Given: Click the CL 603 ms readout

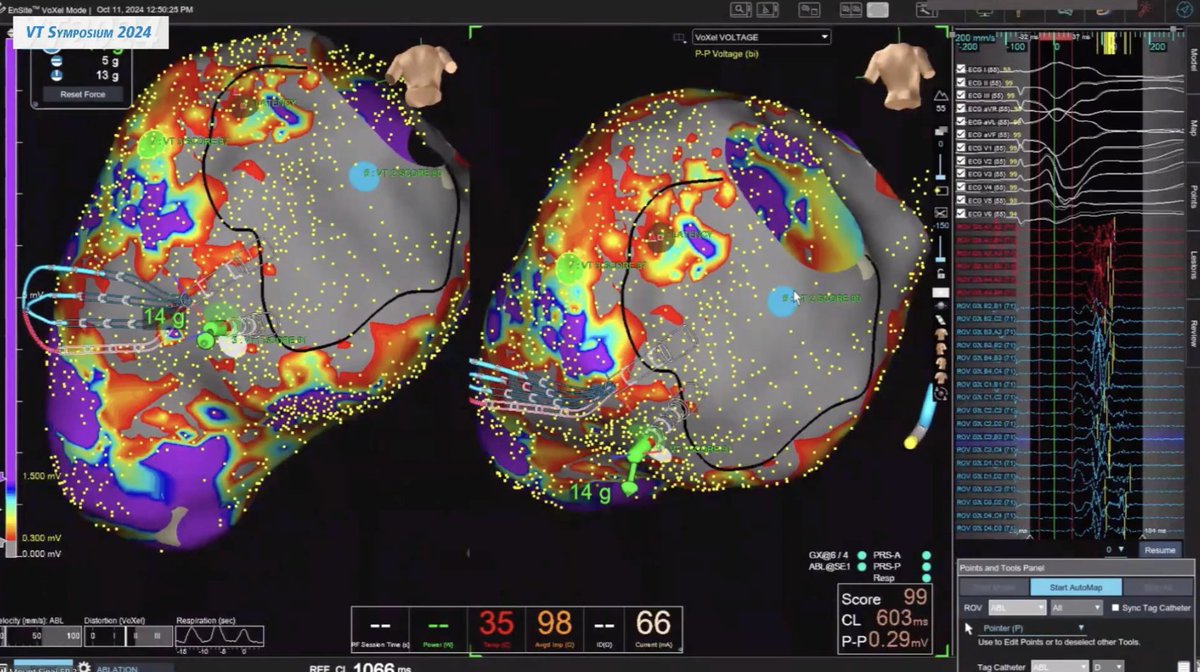Looking at the screenshot, I should (x=885, y=619).
